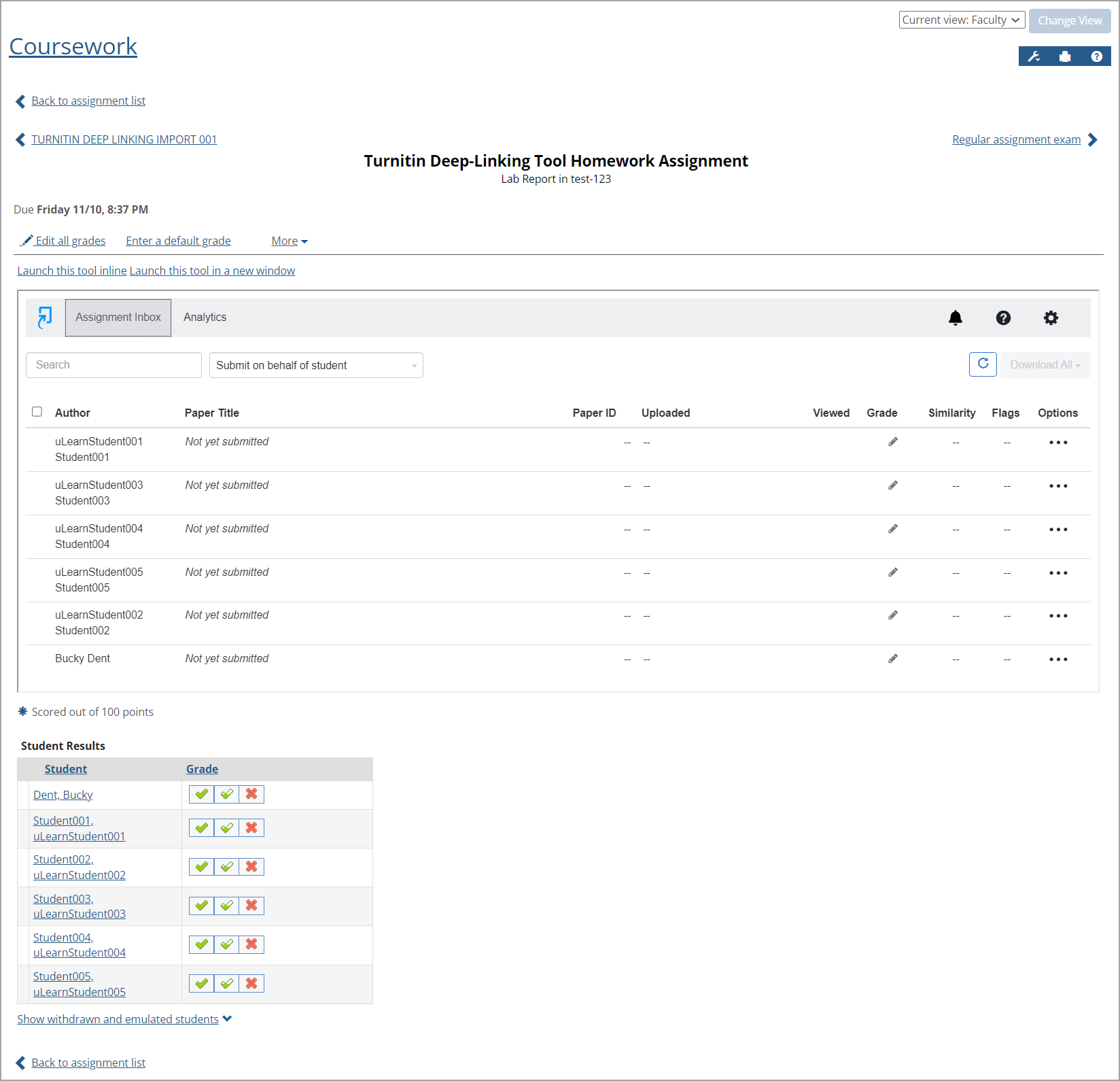Image resolution: width=1120 pixels, height=1081 pixels.
Task: Click first green check for Dent, Bucky
Action: [x=201, y=794]
